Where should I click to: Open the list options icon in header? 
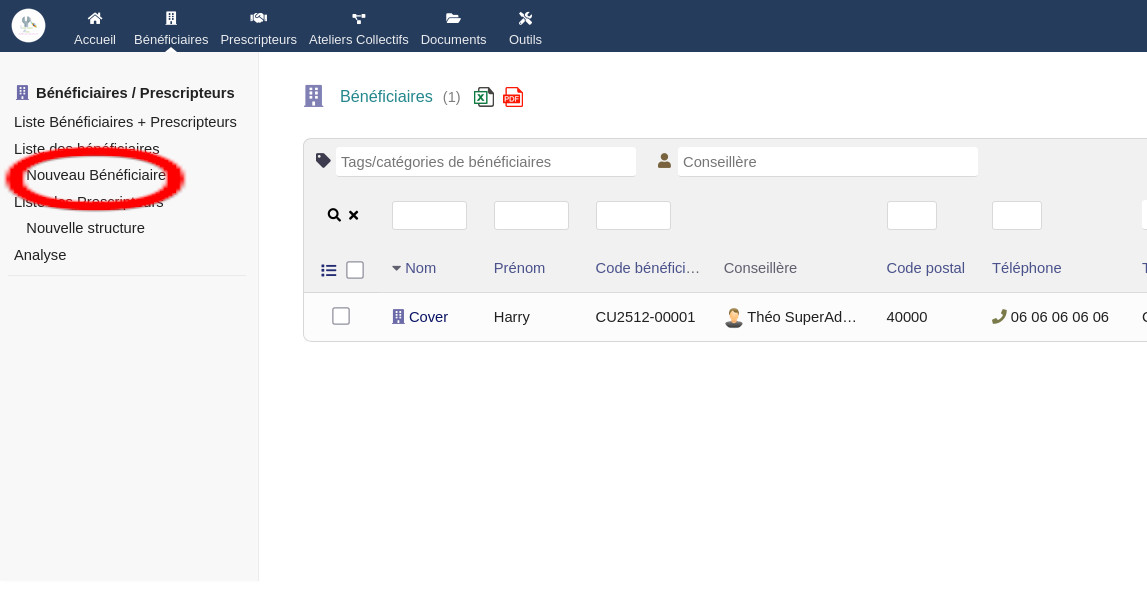[x=329, y=270]
